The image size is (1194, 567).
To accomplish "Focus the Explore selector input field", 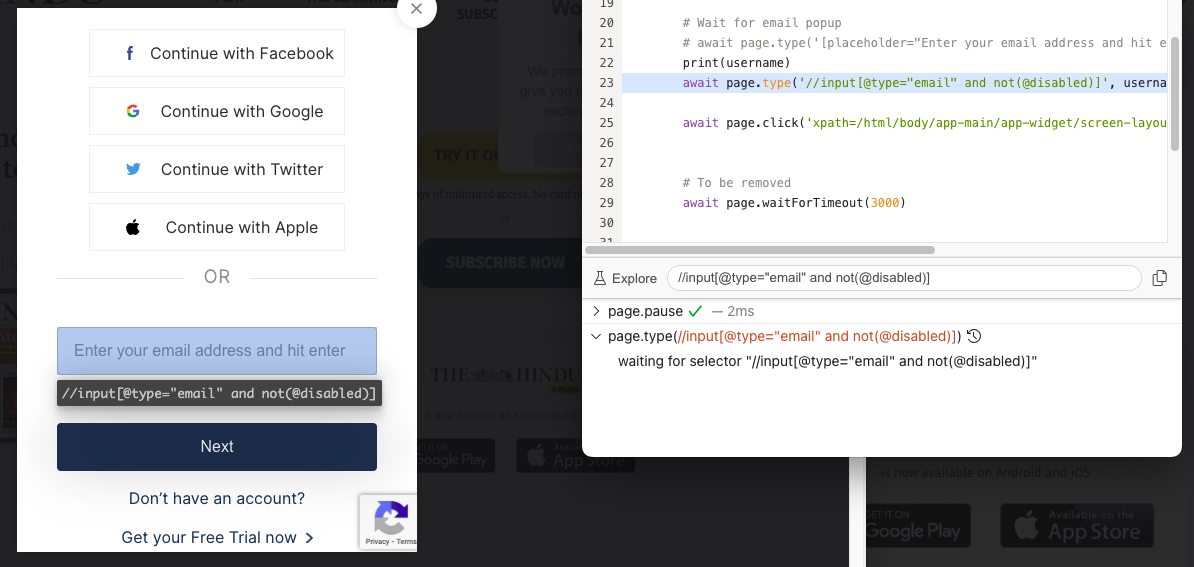I will point(904,278).
